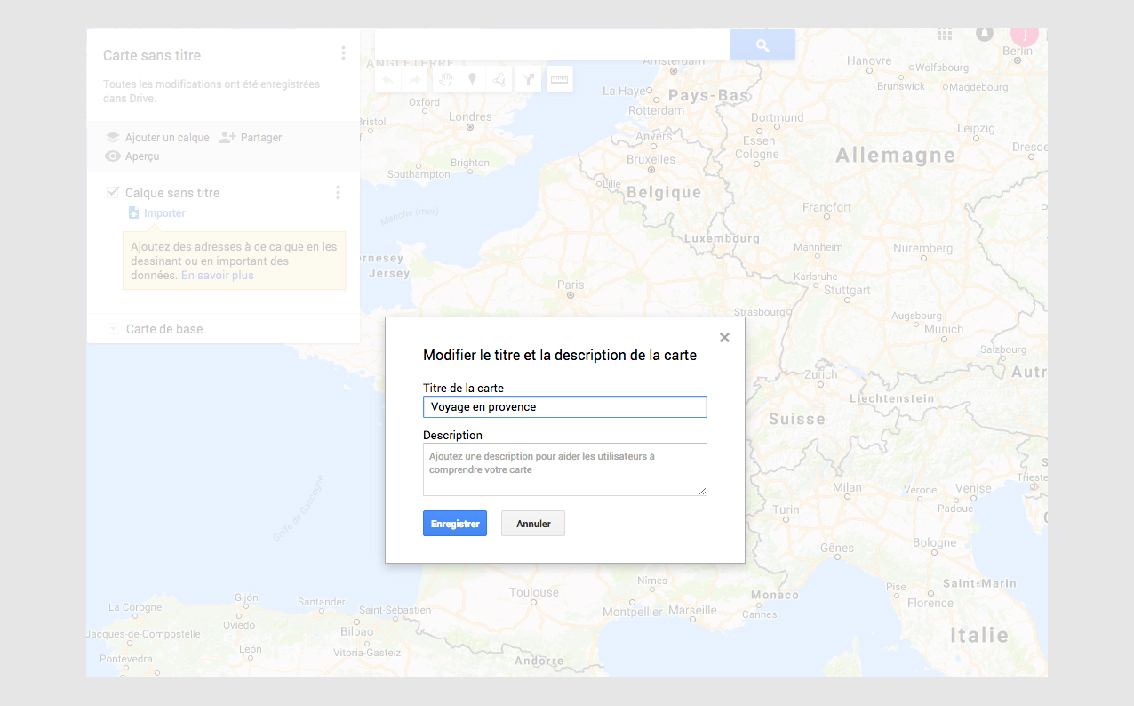Click Milan on the map

[x=848, y=488]
